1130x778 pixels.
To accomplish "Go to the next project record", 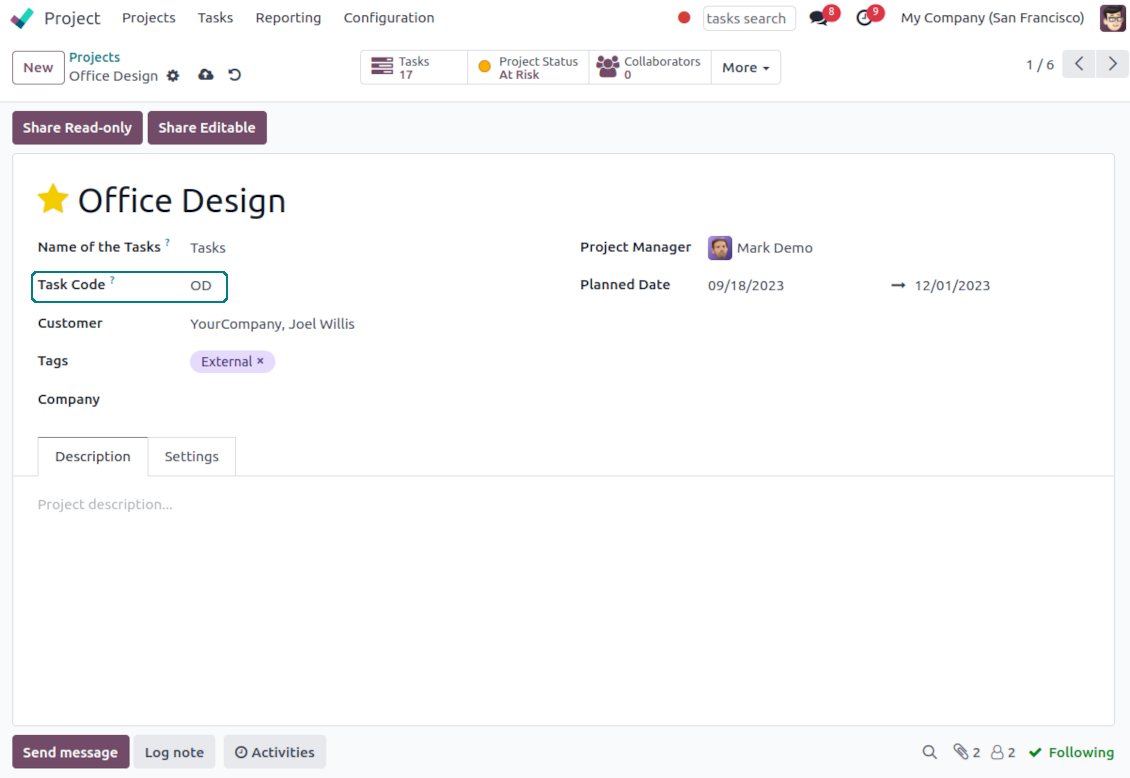I will [1112, 65].
